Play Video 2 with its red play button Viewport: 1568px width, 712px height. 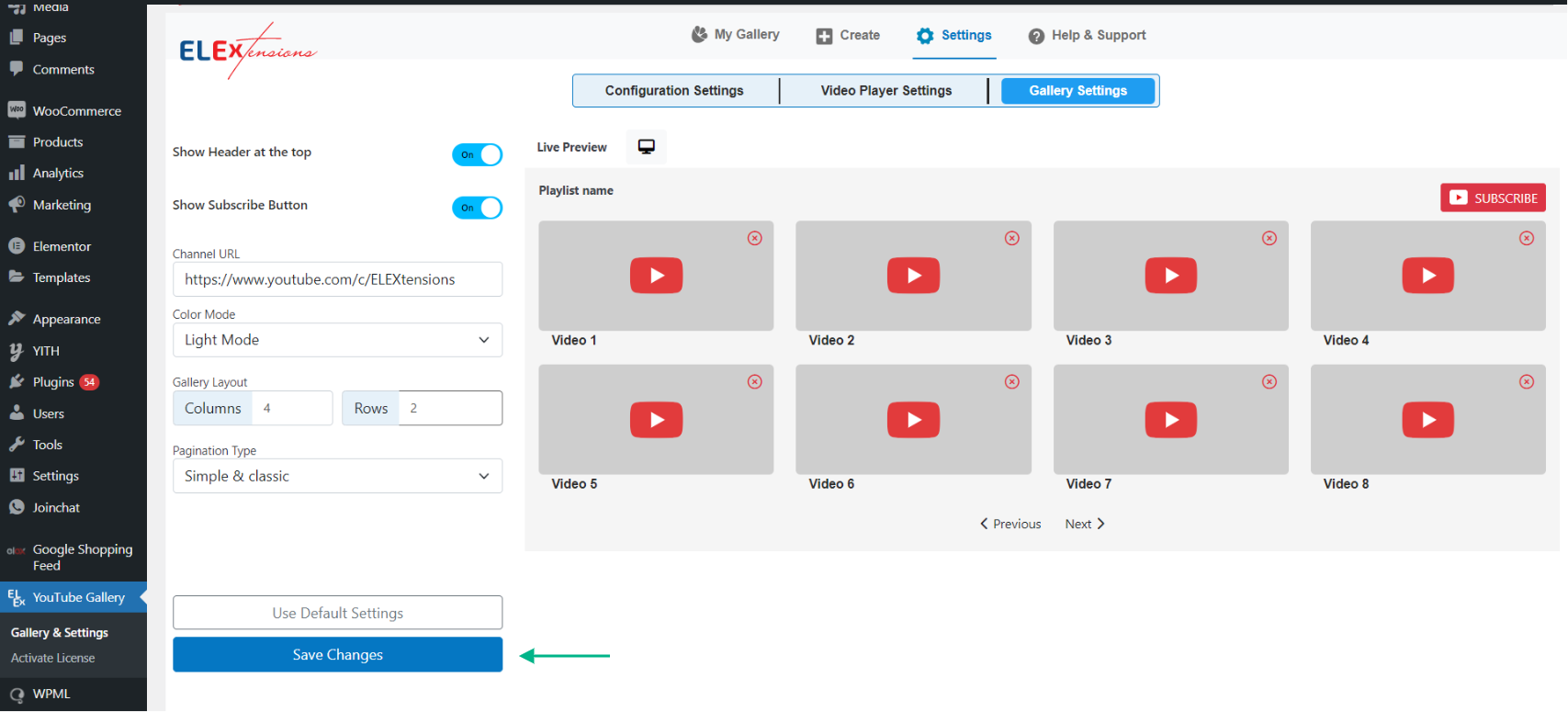(x=913, y=276)
